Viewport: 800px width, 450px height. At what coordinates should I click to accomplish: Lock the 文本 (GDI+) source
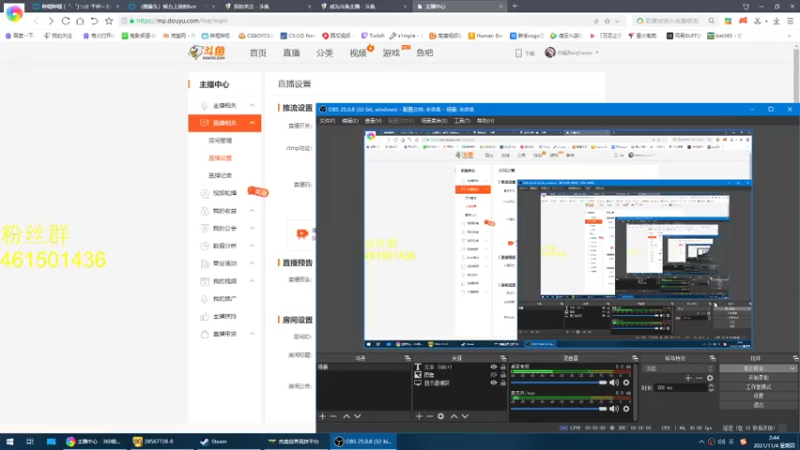coord(503,367)
